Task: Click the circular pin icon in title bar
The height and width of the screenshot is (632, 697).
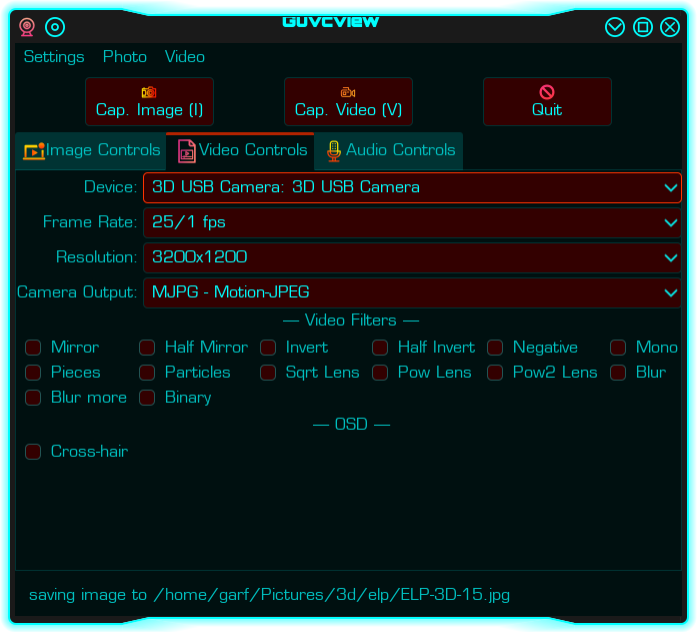Action: pyautogui.click(x=55, y=27)
